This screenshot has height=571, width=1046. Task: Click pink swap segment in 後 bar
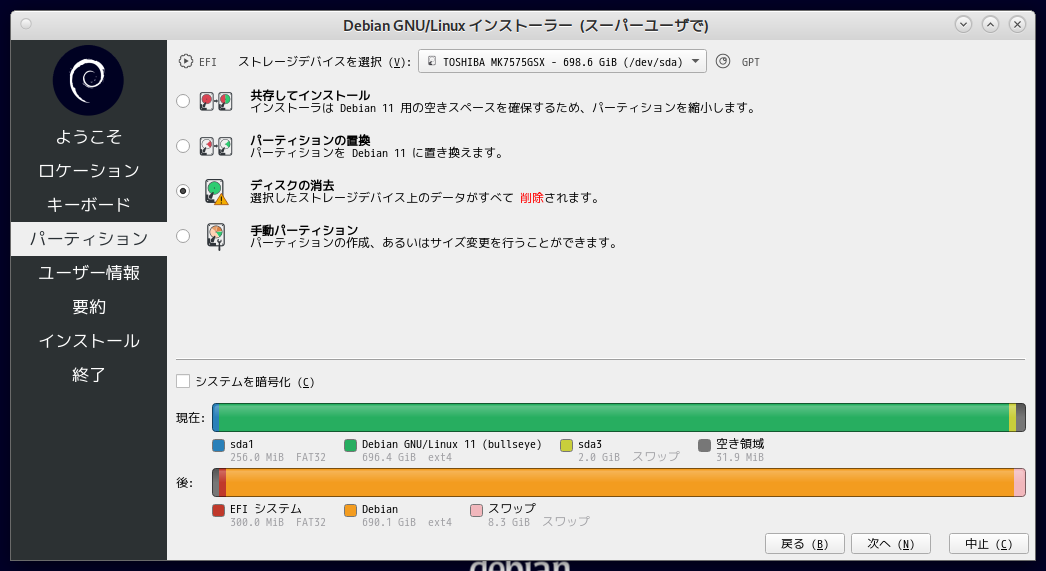point(1019,482)
